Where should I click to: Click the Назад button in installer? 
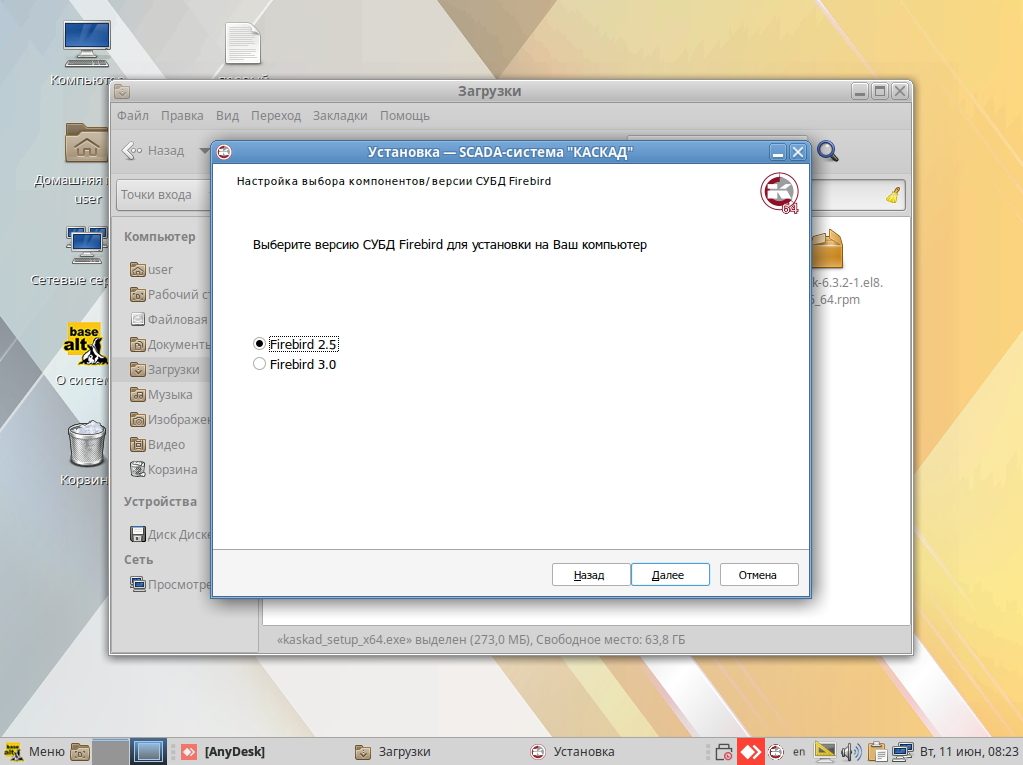click(x=590, y=575)
